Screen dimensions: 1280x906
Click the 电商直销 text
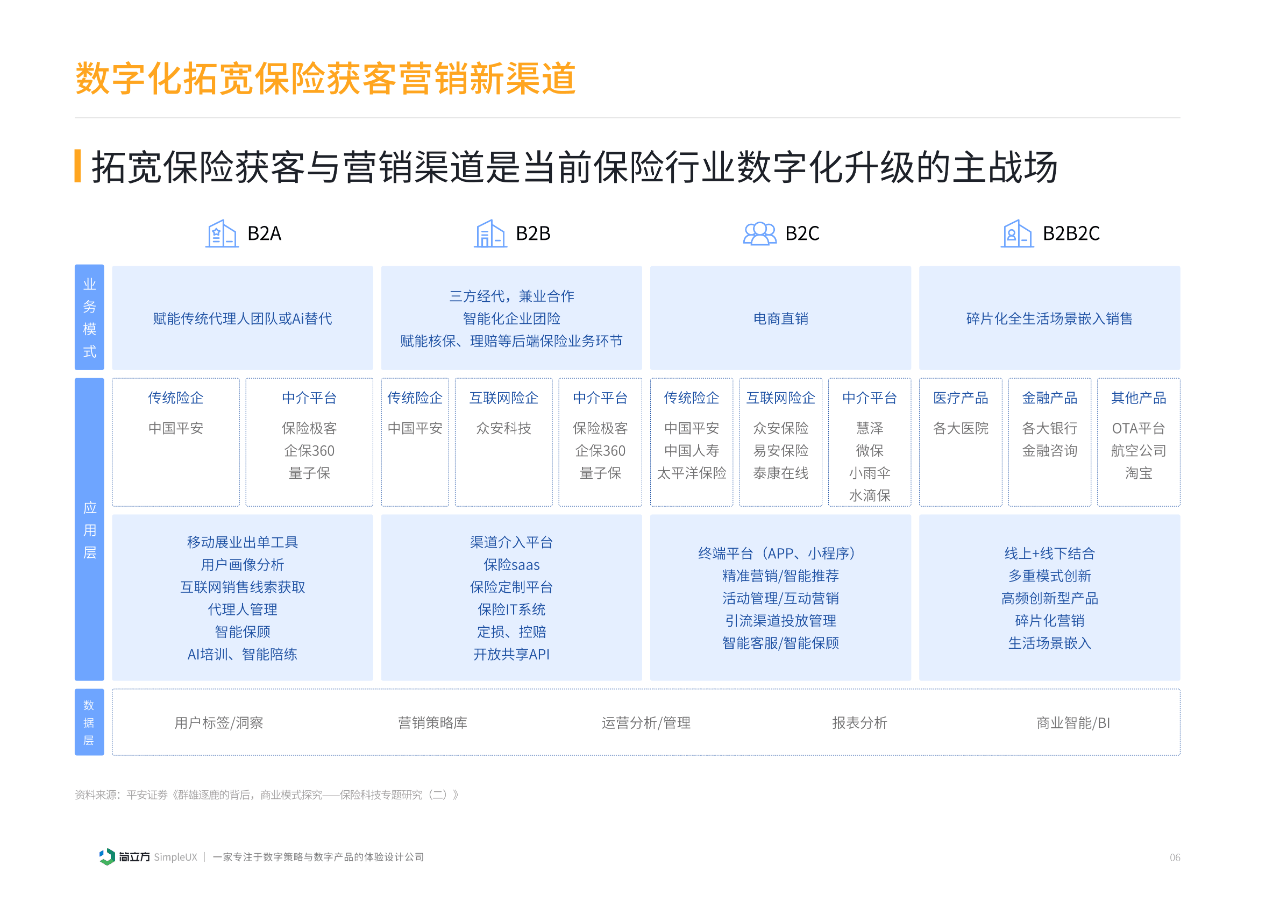(x=780, y=319)
